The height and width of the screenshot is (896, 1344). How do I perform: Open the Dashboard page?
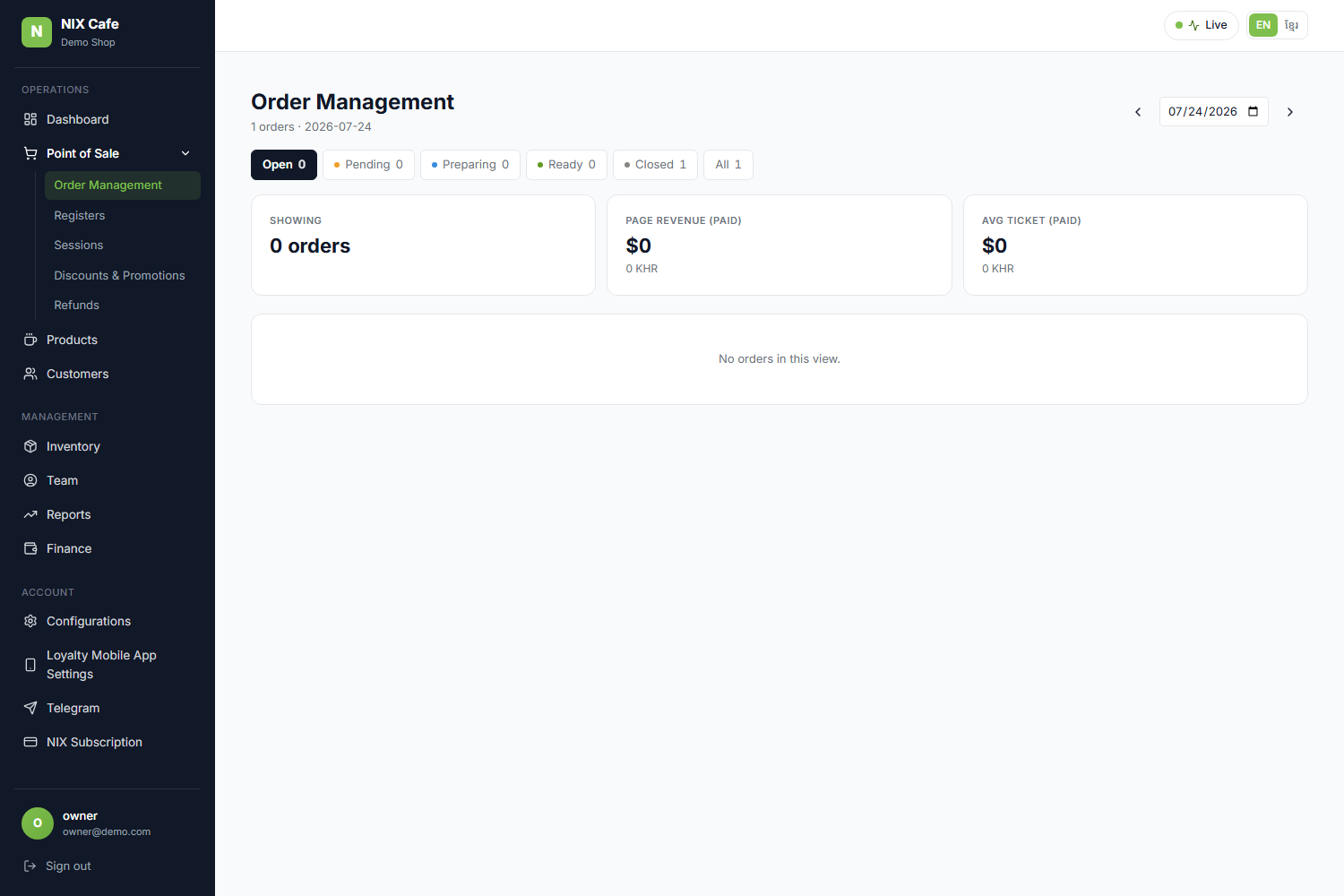pyautogui.click(x=108, y=119)
